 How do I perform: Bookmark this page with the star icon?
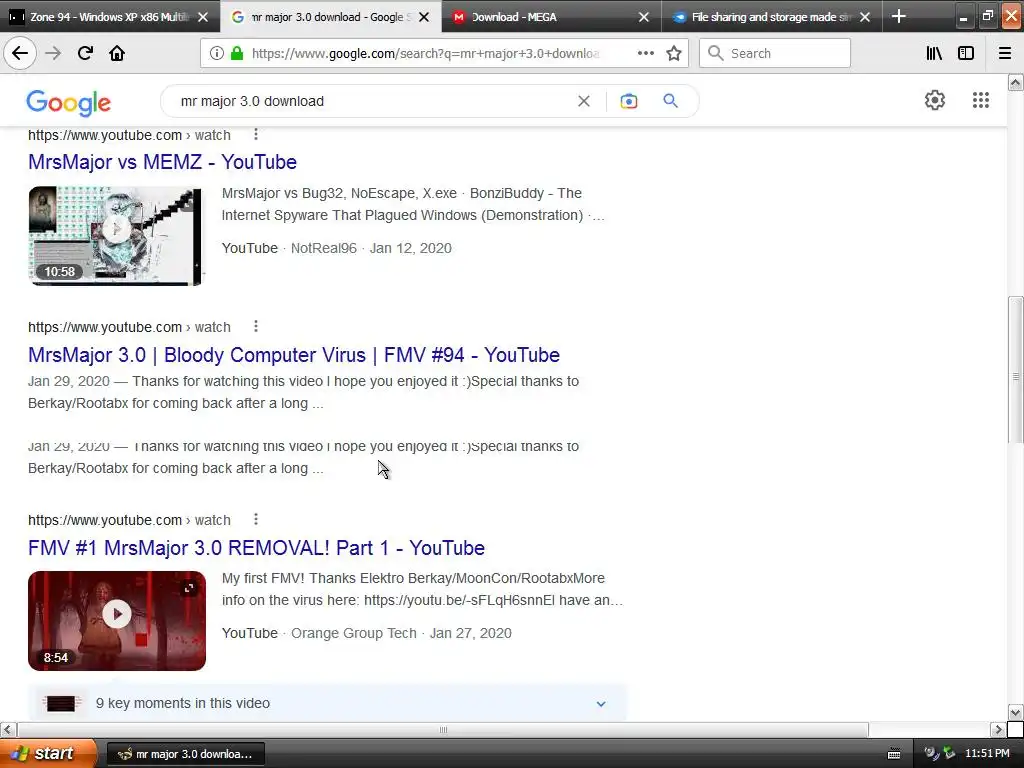pos(674,53)
